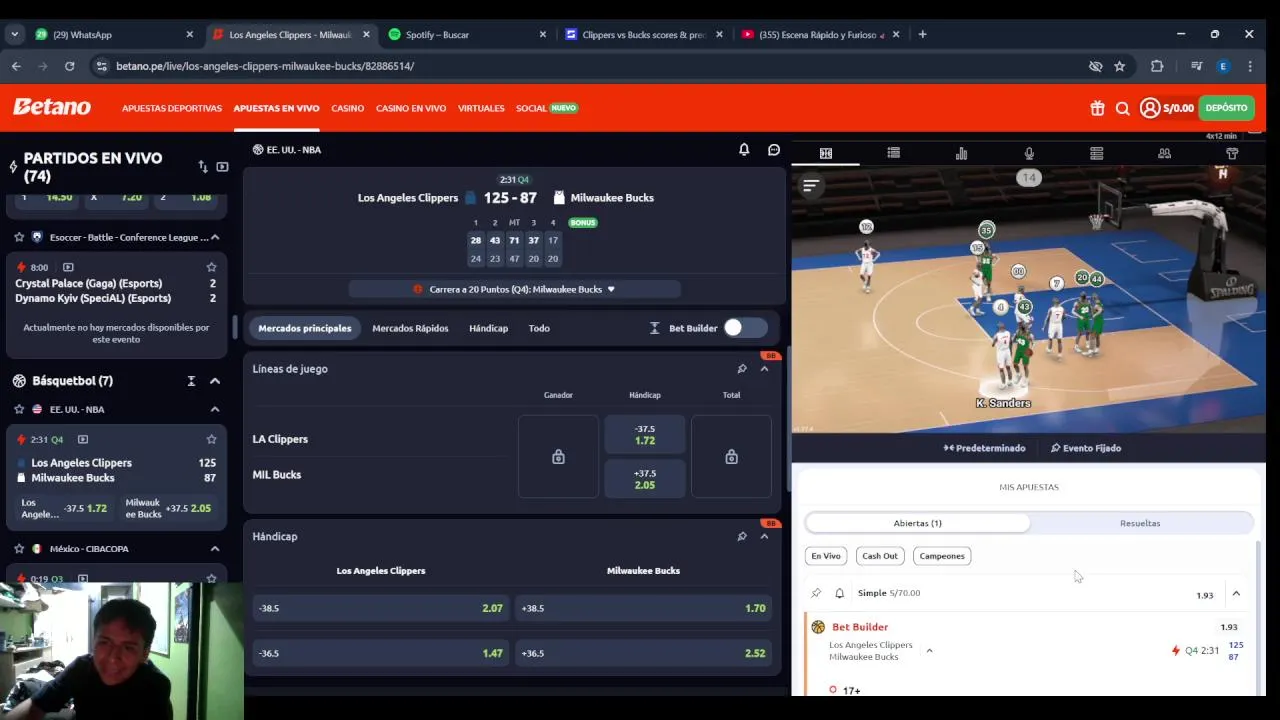Select MIL Bucks +37.5 at 2.05
This screenshot has height=720, width=1280.
point(645,479)
